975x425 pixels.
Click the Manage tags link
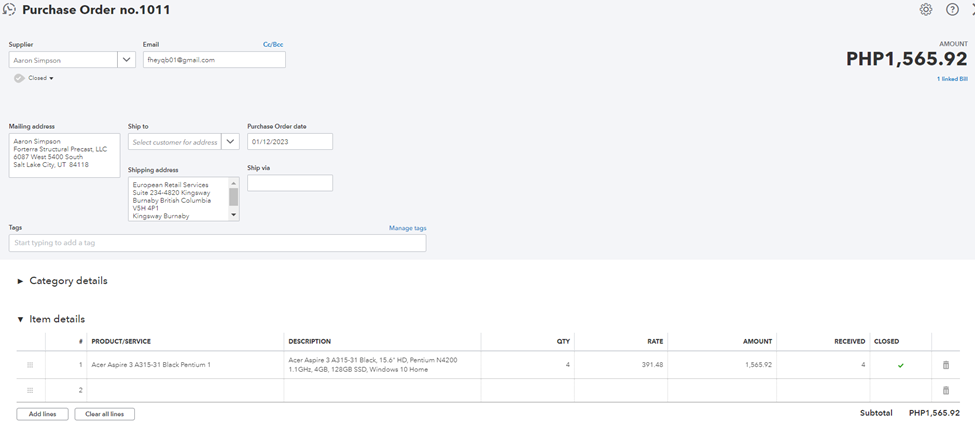pyautogui.click(x=407, y=228)
